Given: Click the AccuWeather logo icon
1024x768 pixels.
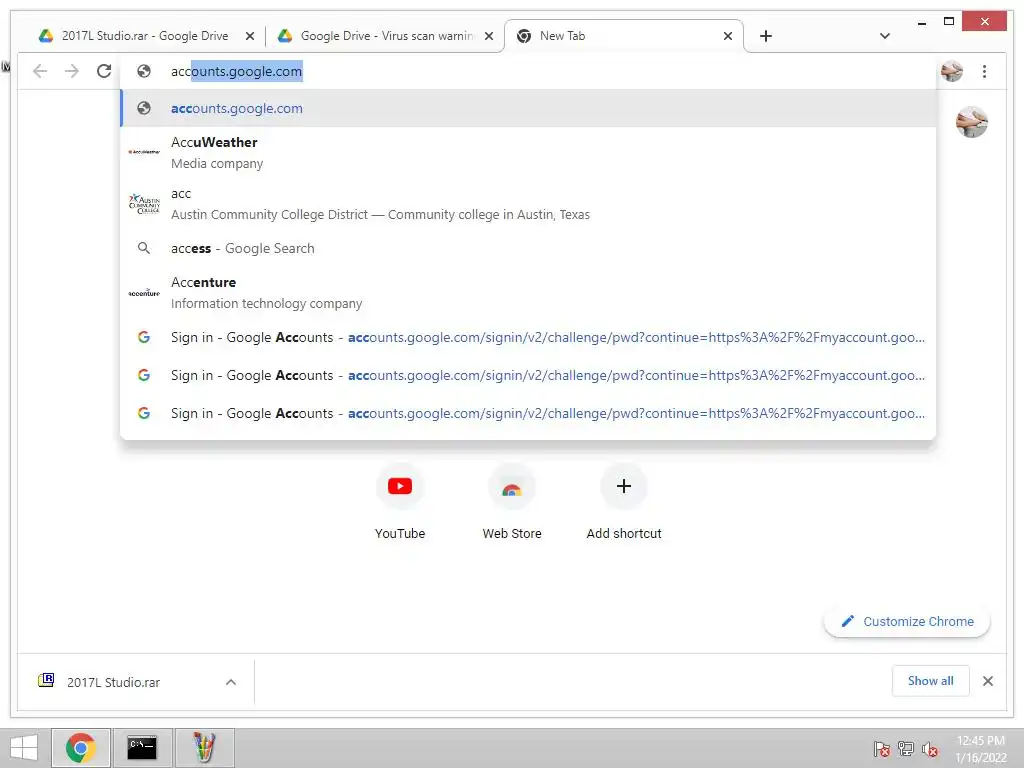Looking at the screenshot, I should coord(144,152).
